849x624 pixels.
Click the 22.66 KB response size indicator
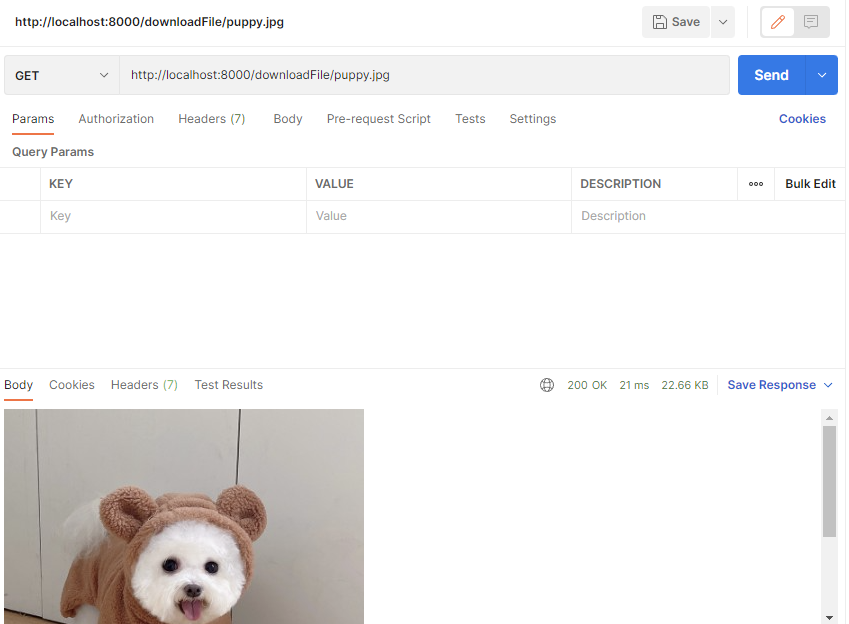pos(684,384)
